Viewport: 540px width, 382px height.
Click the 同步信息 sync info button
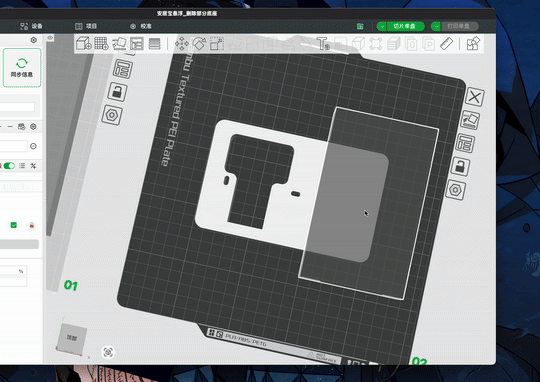pyautogui.click(x=22, y=68)
